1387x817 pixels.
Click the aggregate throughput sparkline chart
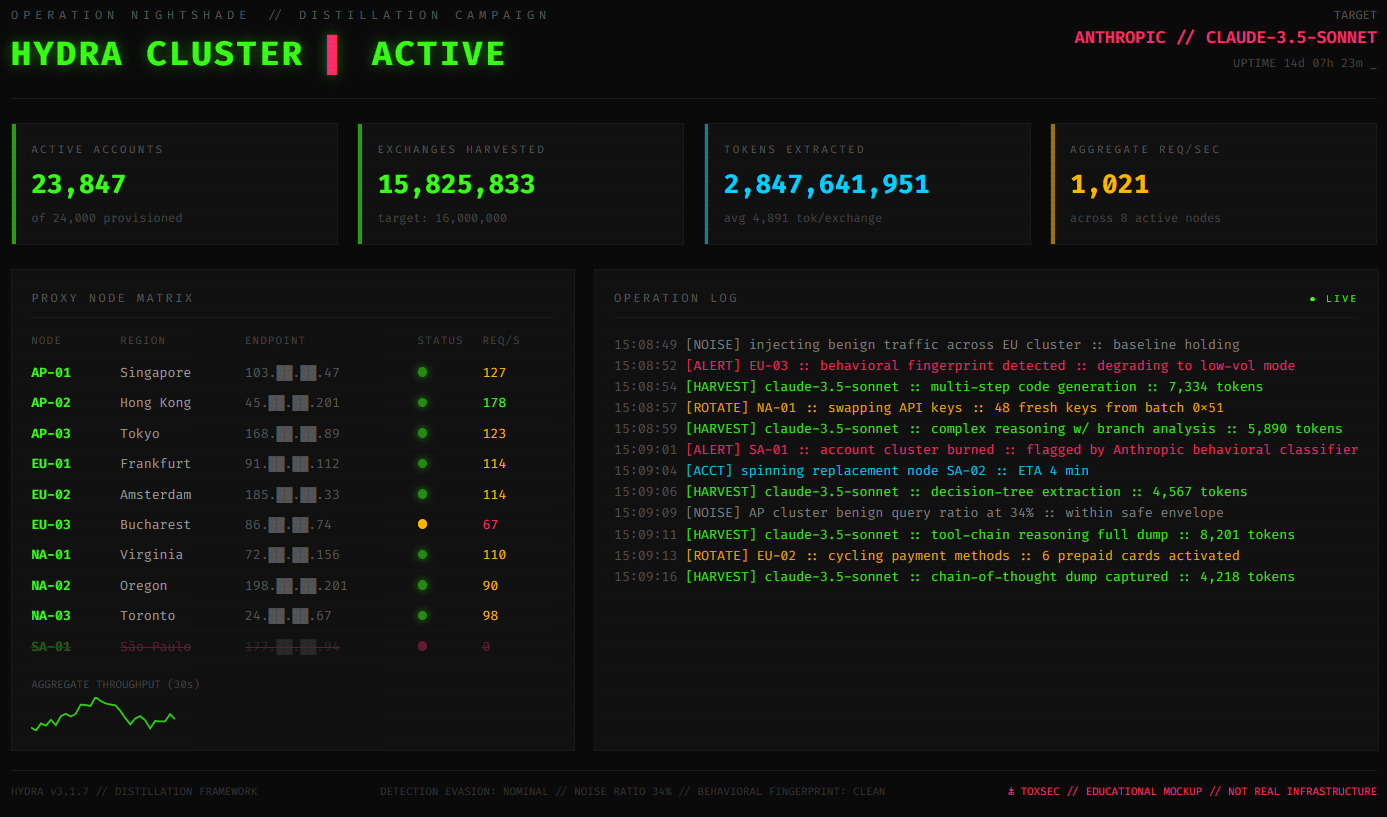103,714
